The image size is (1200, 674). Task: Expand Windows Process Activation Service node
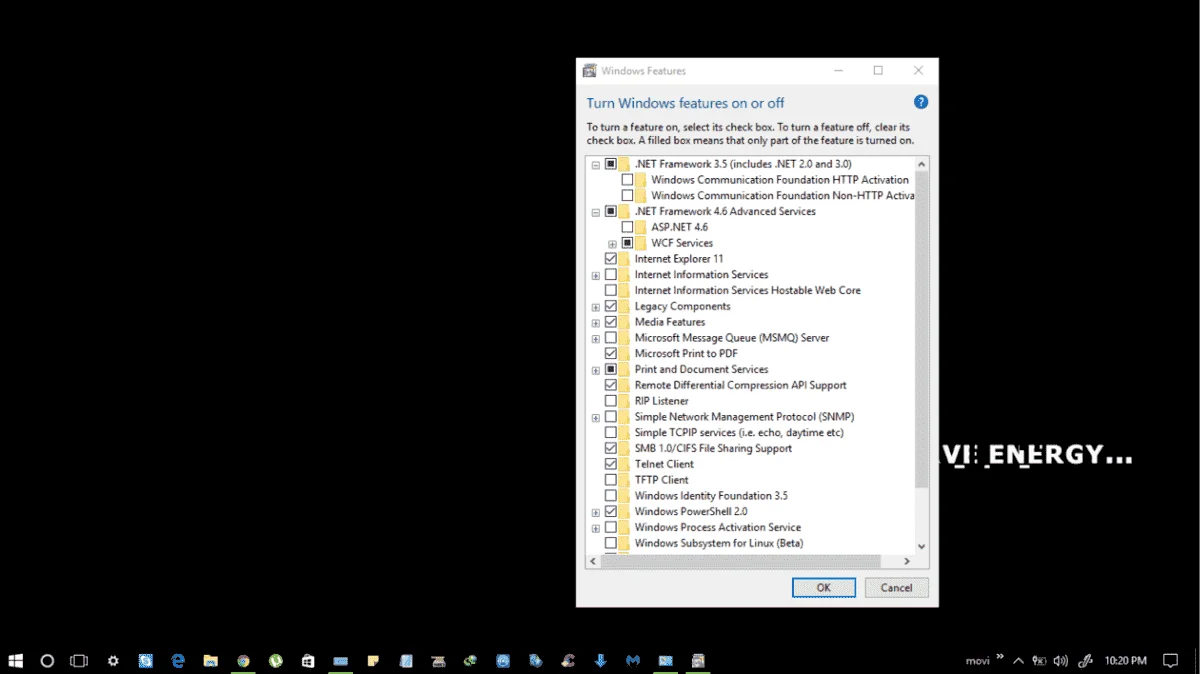tap(596, 528)
